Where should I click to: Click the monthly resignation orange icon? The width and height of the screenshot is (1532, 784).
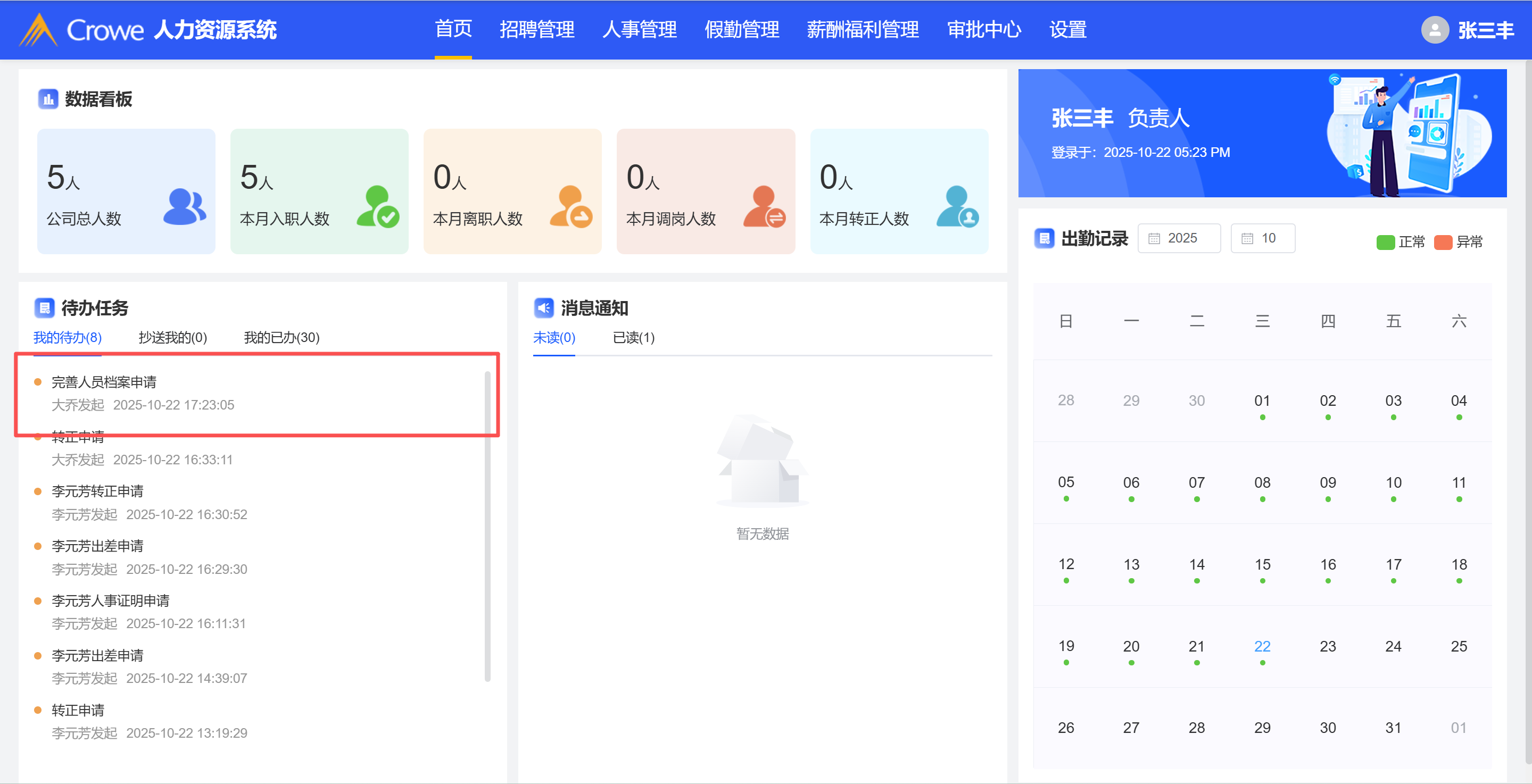pos(571,207)
